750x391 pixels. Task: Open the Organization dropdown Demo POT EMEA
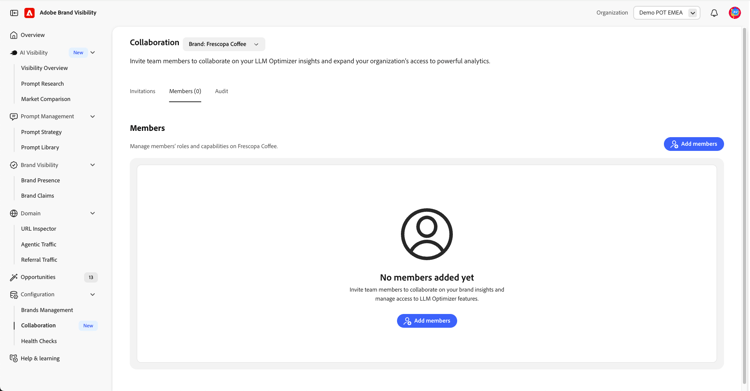(x=666, y=13)
